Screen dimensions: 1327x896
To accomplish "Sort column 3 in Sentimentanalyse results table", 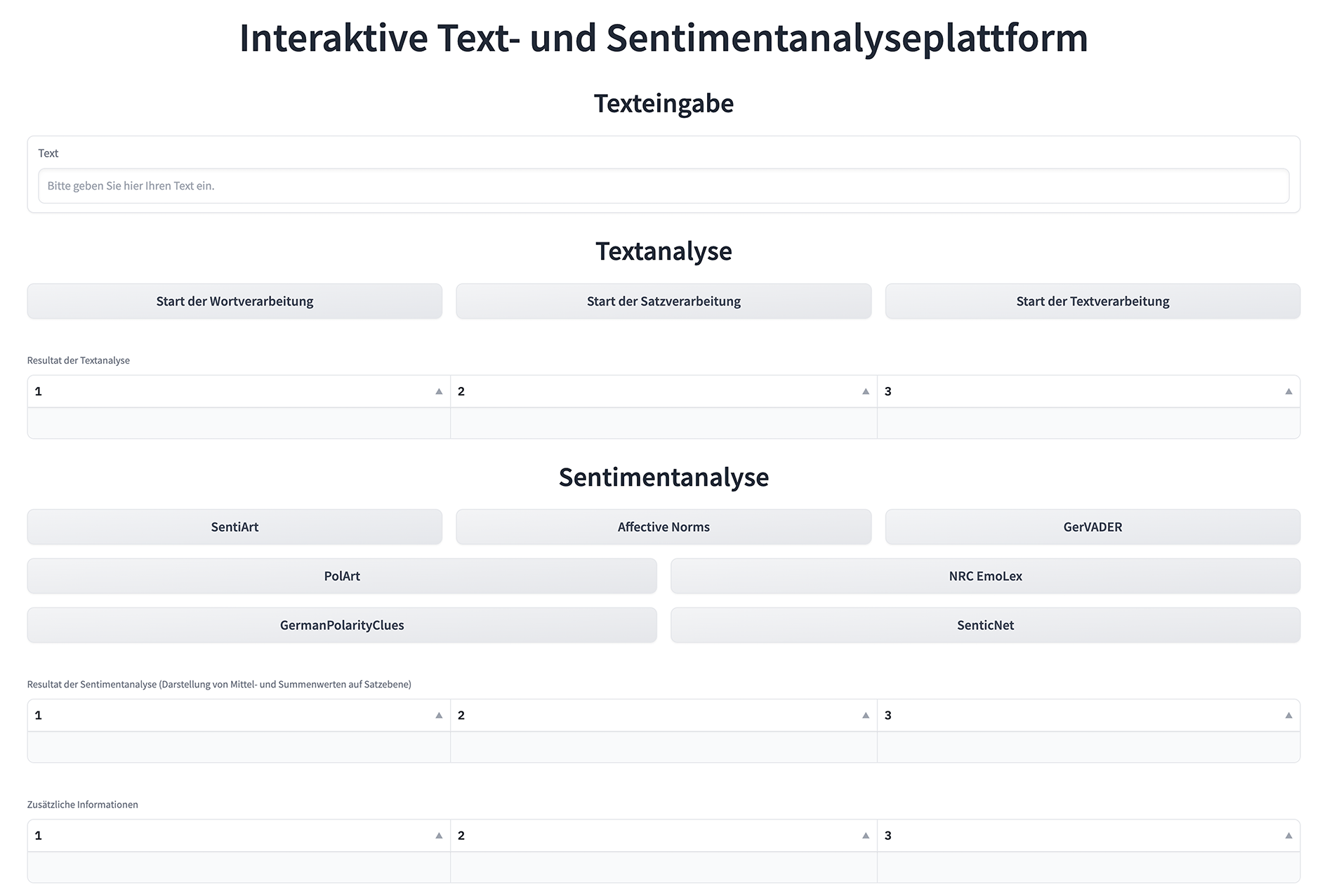I will point(1288,716).
